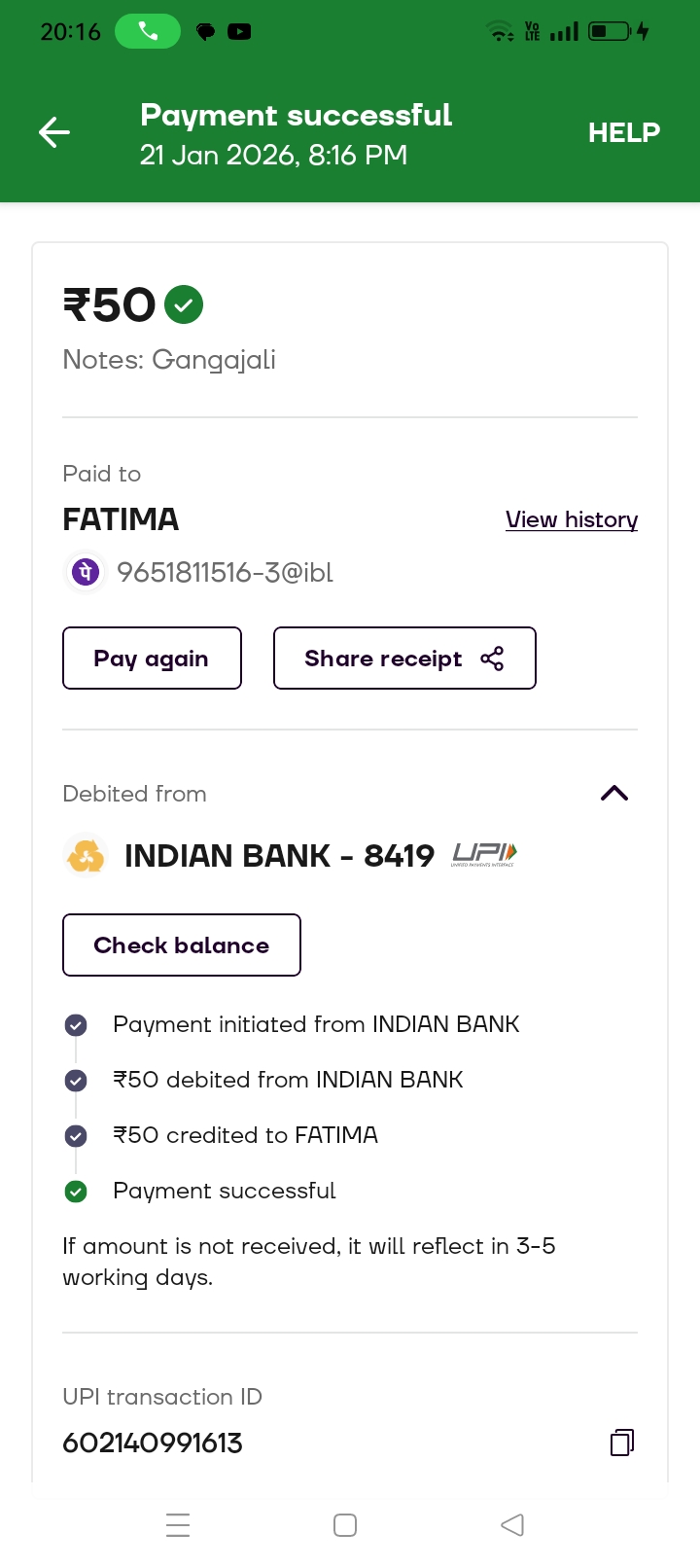Tap green success checkmark beside ₹50
The image size is (700, 1568).
click(x=184, y=304)
